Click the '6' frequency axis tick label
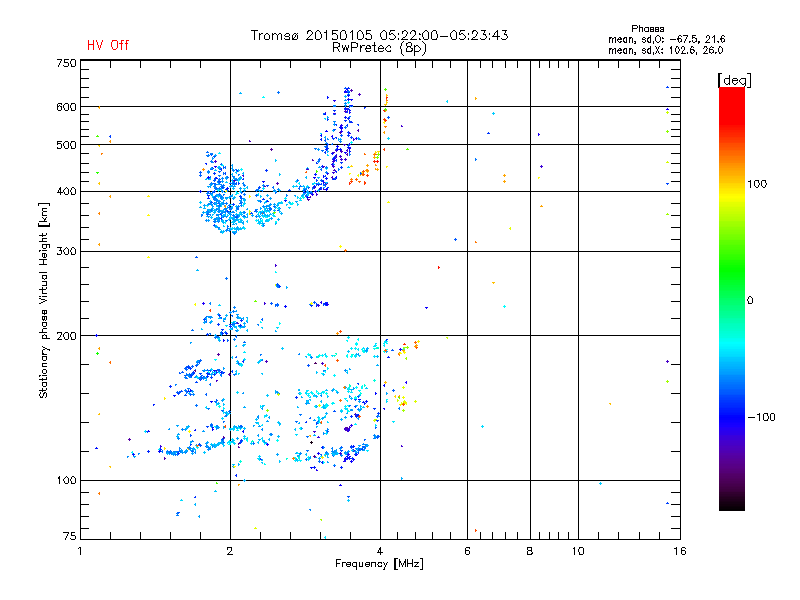This screenshot has width=800, height=600. coord(467,551)
